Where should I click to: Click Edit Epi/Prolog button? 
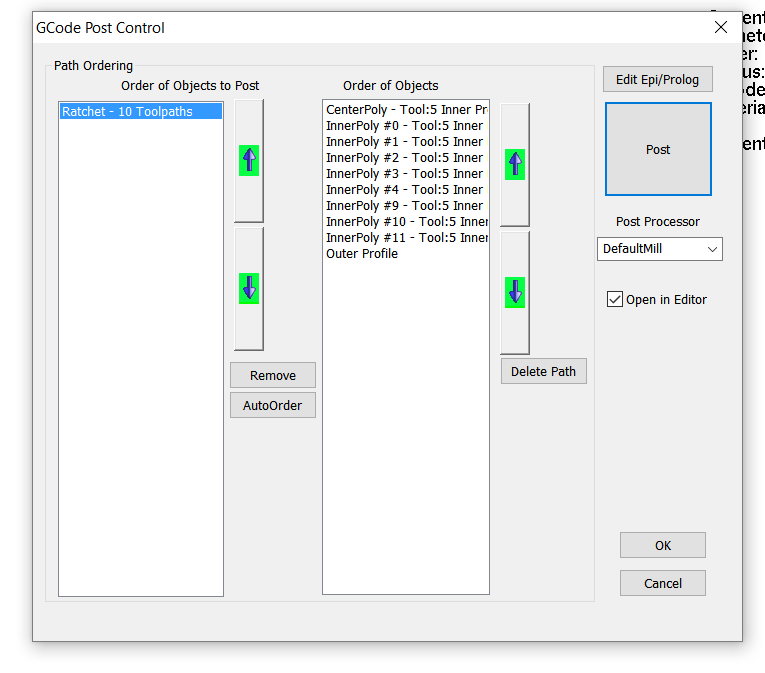coord(657,80)
